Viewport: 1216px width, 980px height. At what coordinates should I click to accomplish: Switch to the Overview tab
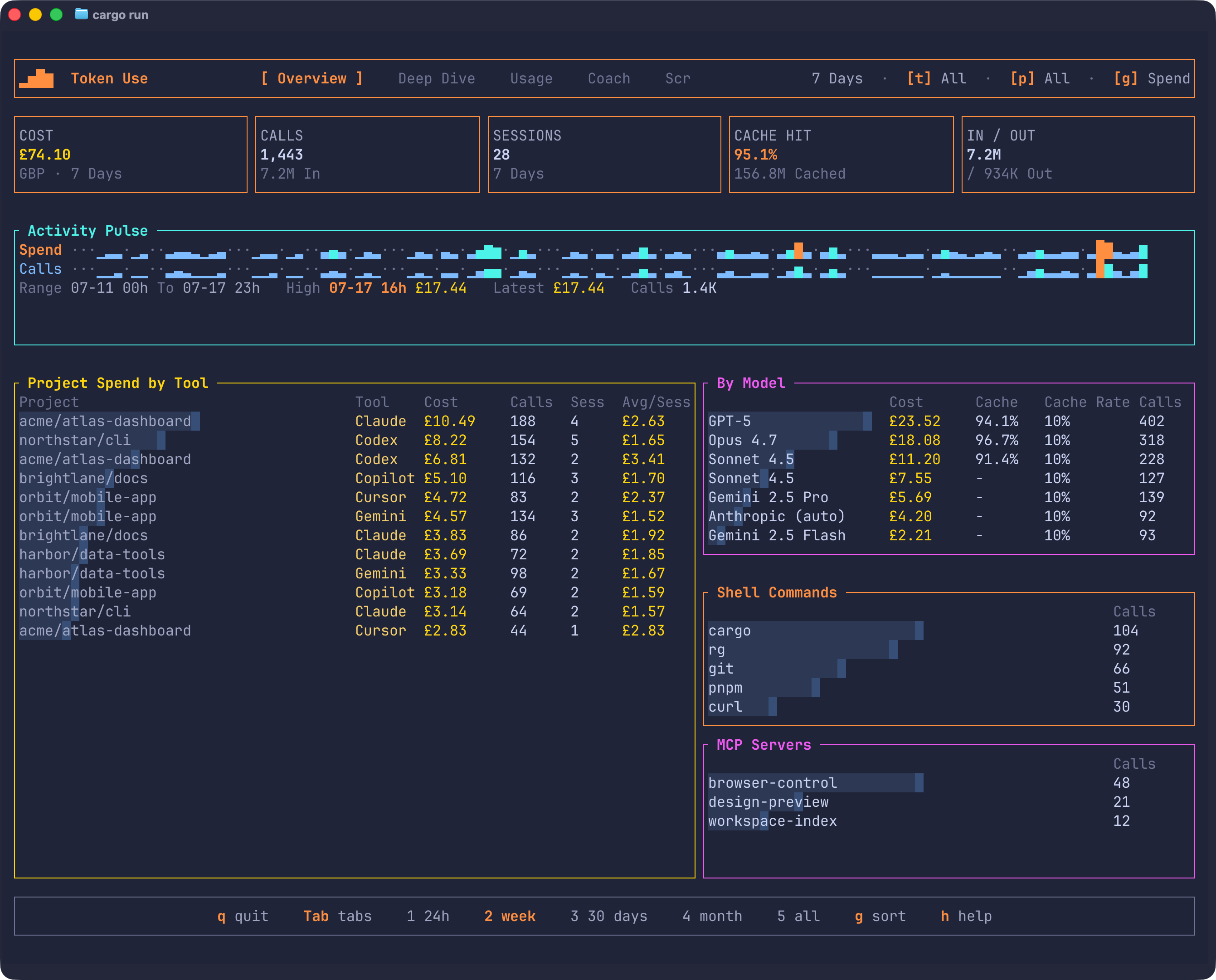[x=311, y=78]
